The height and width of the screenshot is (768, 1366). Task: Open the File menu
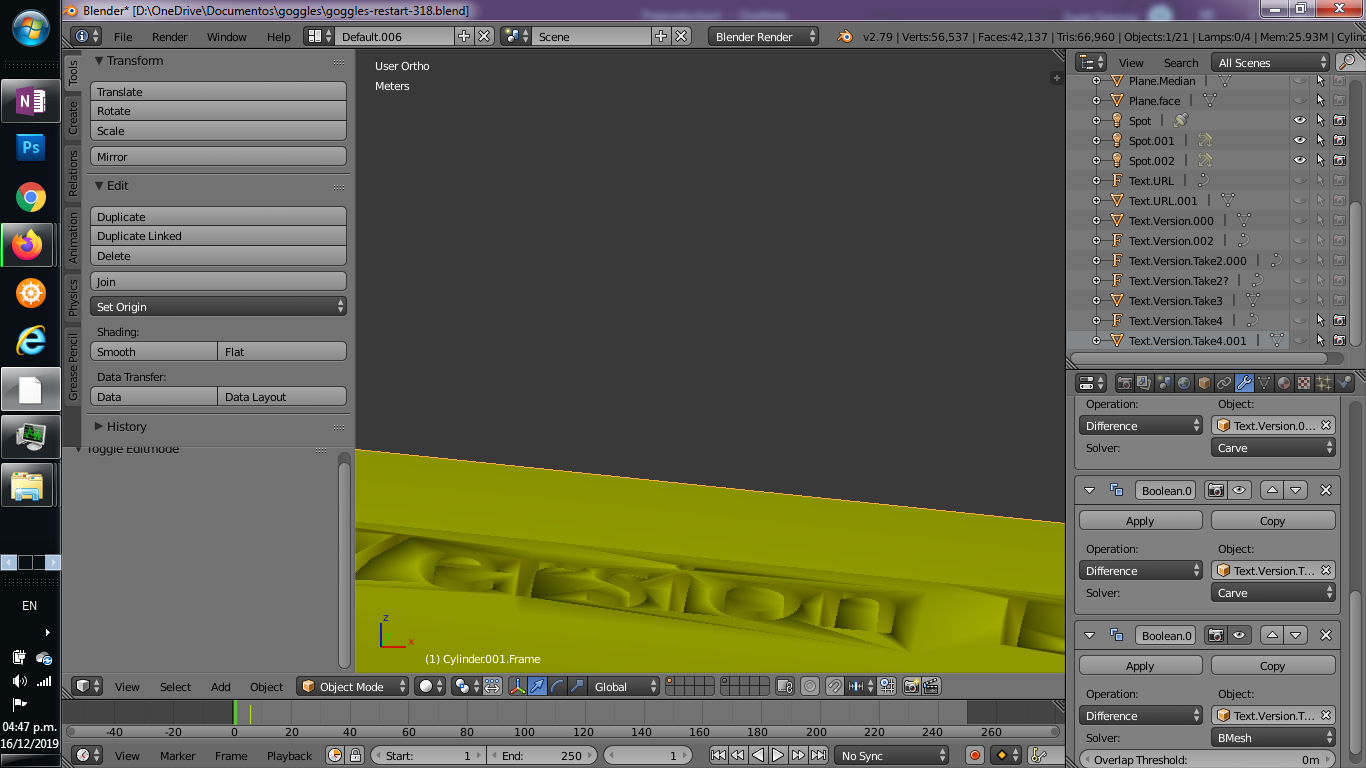(122, 37)
